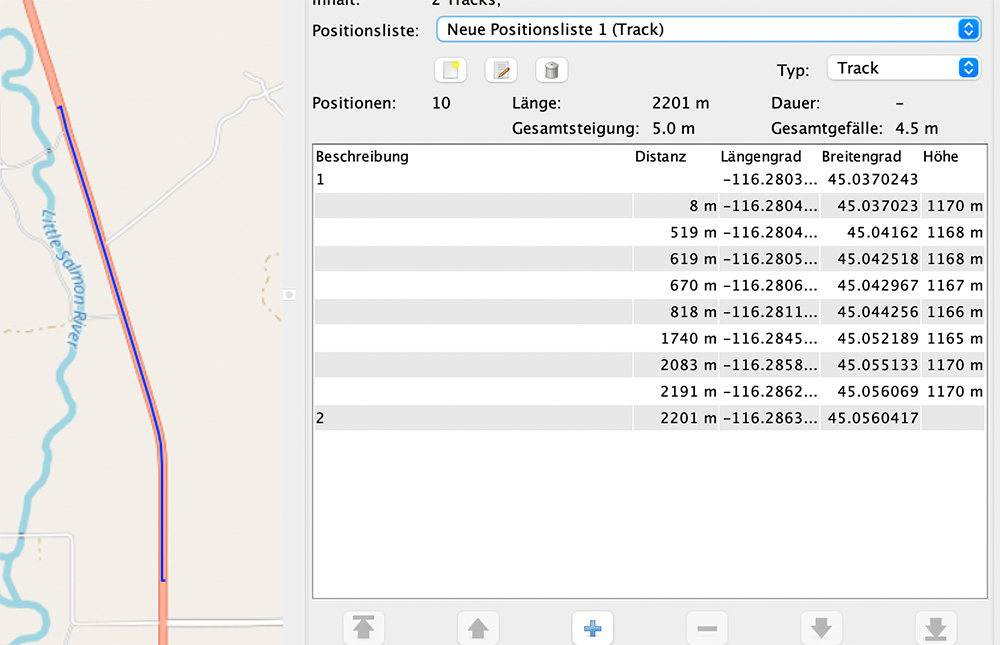This screenshot has height=645, width=1000.
Task: Move selected position down one row
Action: 821,629
